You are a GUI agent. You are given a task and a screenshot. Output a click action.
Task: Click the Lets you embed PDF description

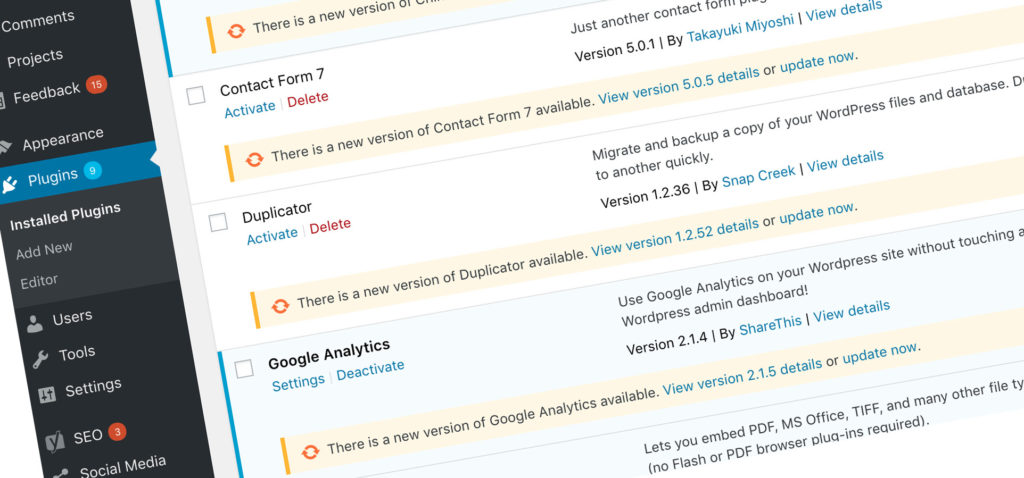point(833,425)
